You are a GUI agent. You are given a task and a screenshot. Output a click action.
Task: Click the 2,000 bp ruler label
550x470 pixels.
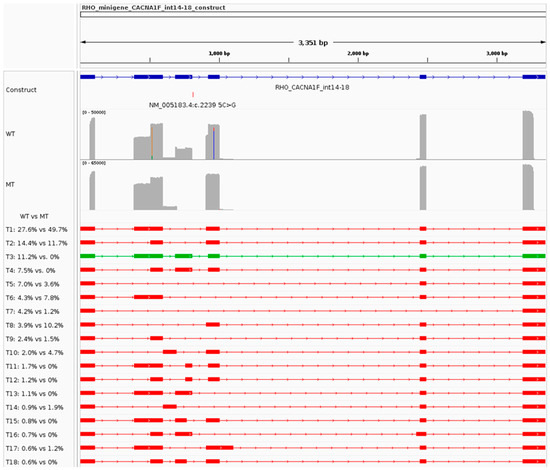coord(358,53)
